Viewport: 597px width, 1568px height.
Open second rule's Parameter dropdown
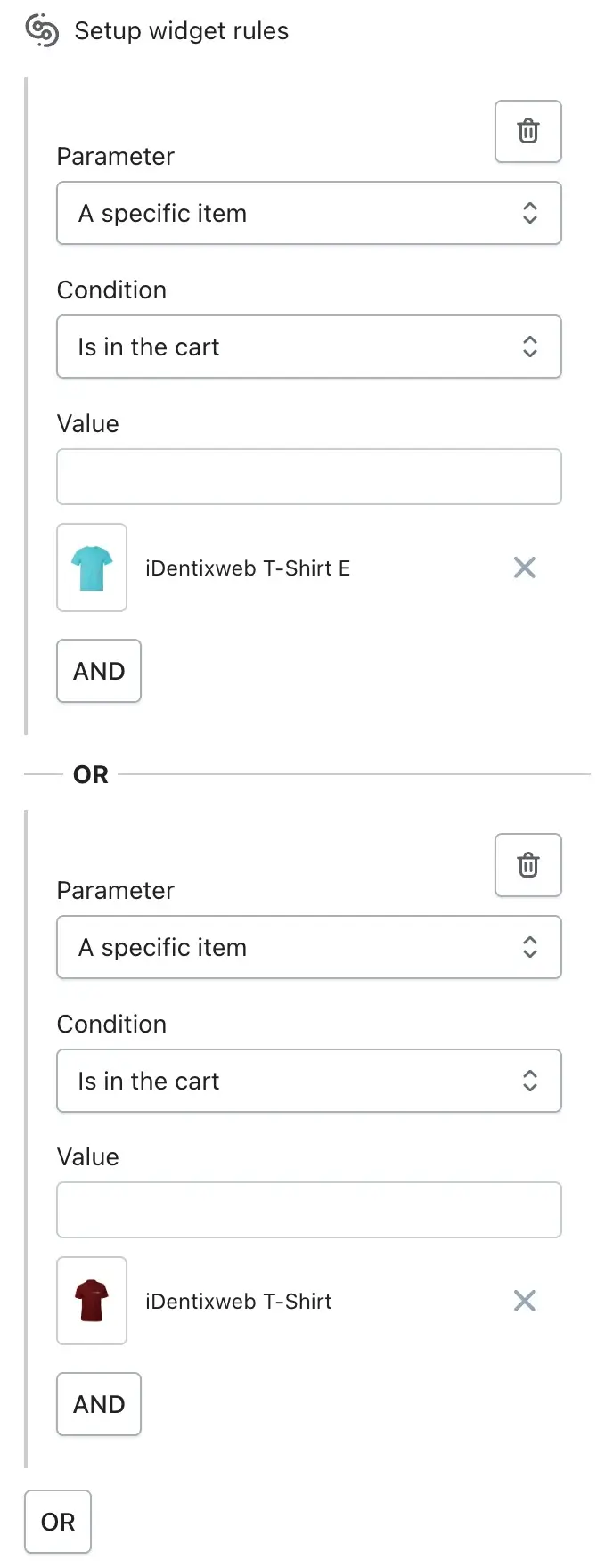309,947
